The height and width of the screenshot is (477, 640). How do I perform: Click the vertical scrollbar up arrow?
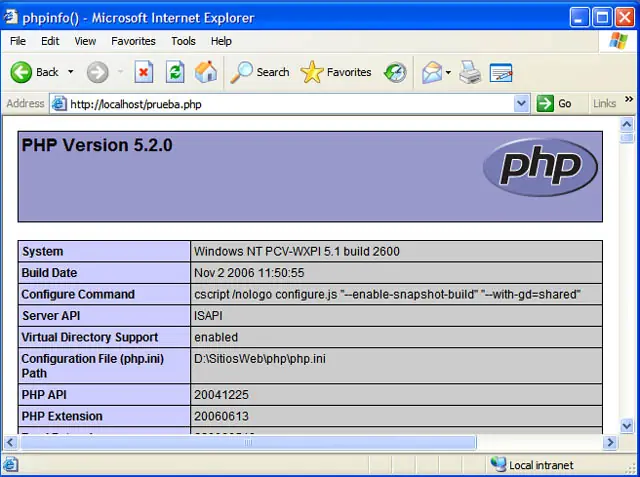tap(627, 124)
